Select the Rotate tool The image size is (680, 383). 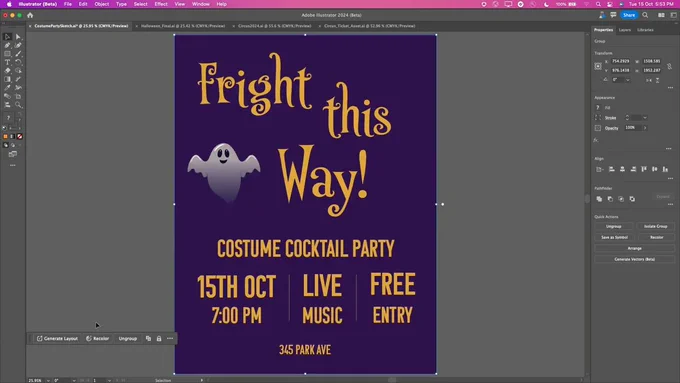[x=18, y=62]
